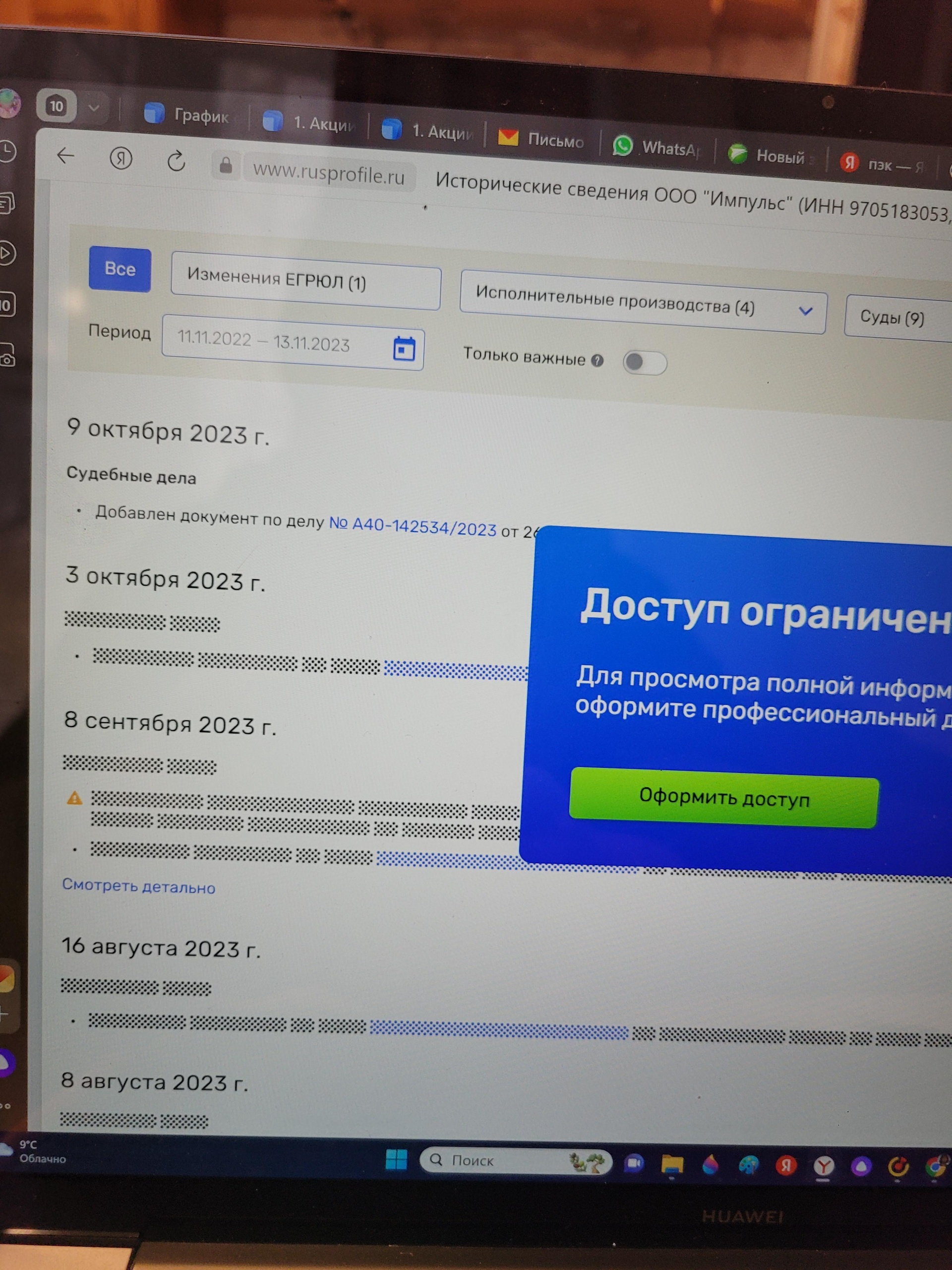
Task: Select the Все filter button
Action: pos(120,269)
